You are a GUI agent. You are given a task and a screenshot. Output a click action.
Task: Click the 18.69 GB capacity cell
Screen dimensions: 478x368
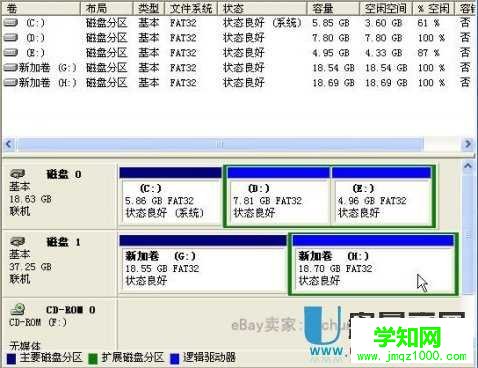333,83
